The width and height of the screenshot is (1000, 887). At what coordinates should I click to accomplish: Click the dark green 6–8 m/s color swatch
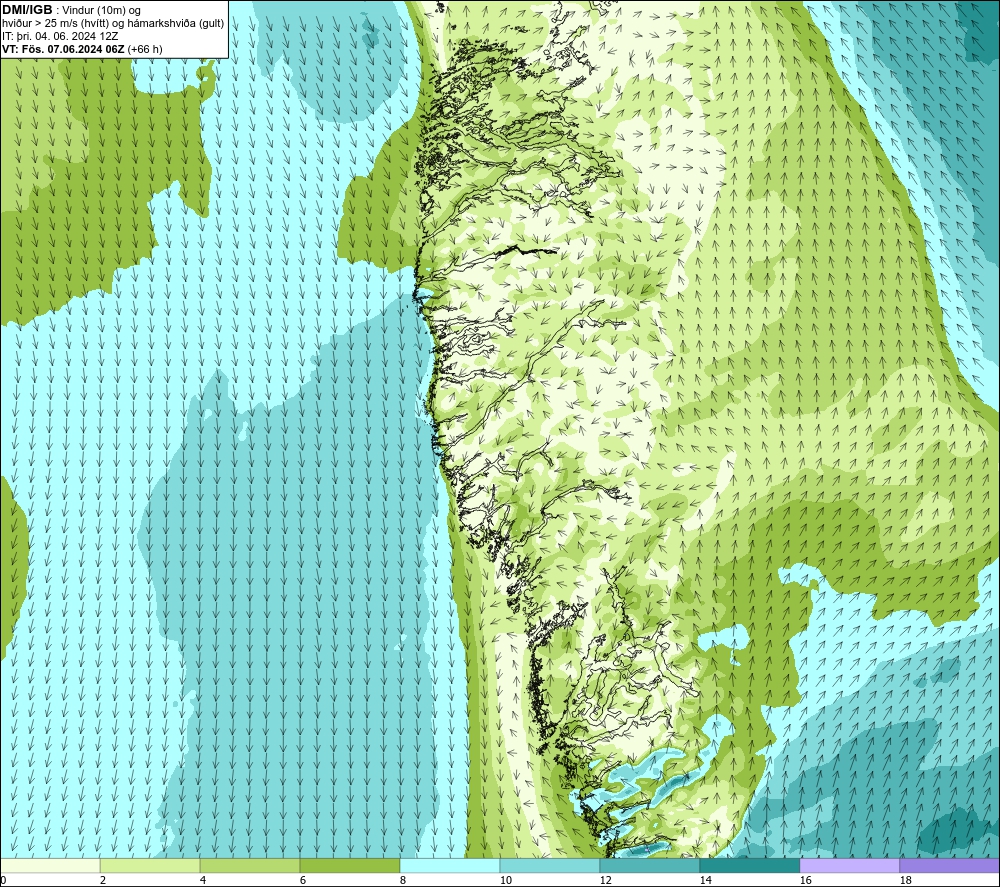coord(349,865)
